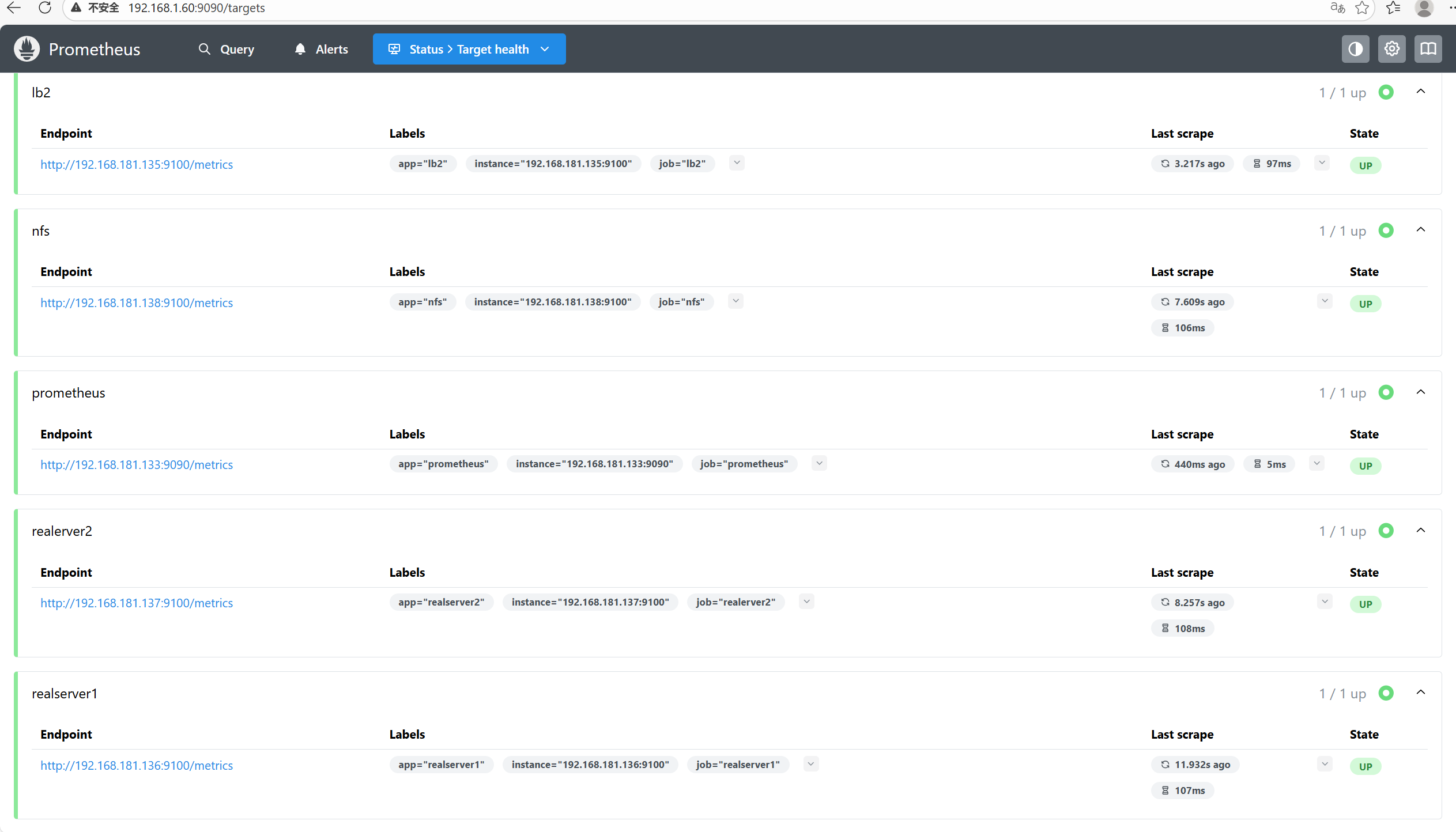Click the green health ring for nfs
The height and width of the screenshot is (832, 1456).
[x=1386, y=230]
